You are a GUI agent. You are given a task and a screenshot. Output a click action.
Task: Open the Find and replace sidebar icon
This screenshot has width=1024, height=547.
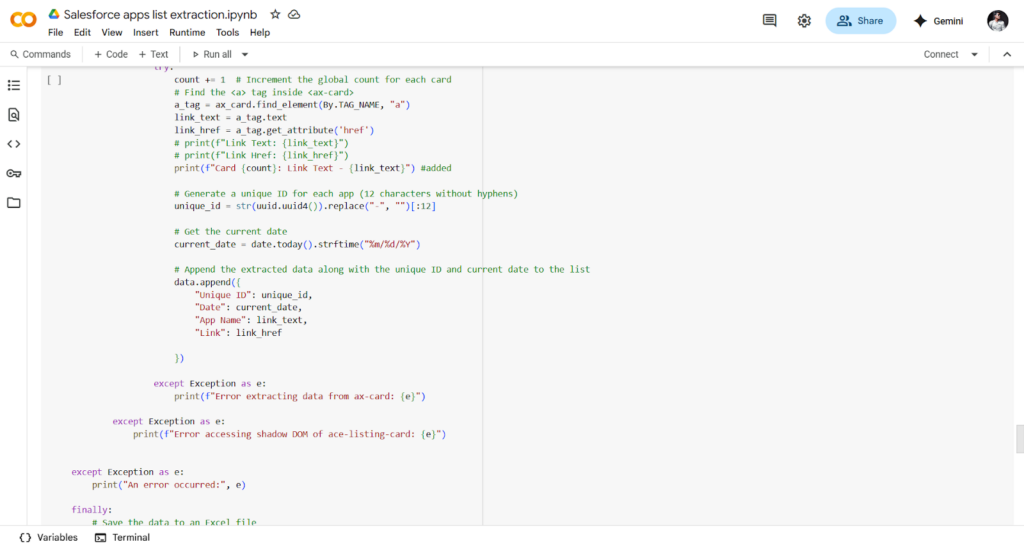click(x=14, y=115)
